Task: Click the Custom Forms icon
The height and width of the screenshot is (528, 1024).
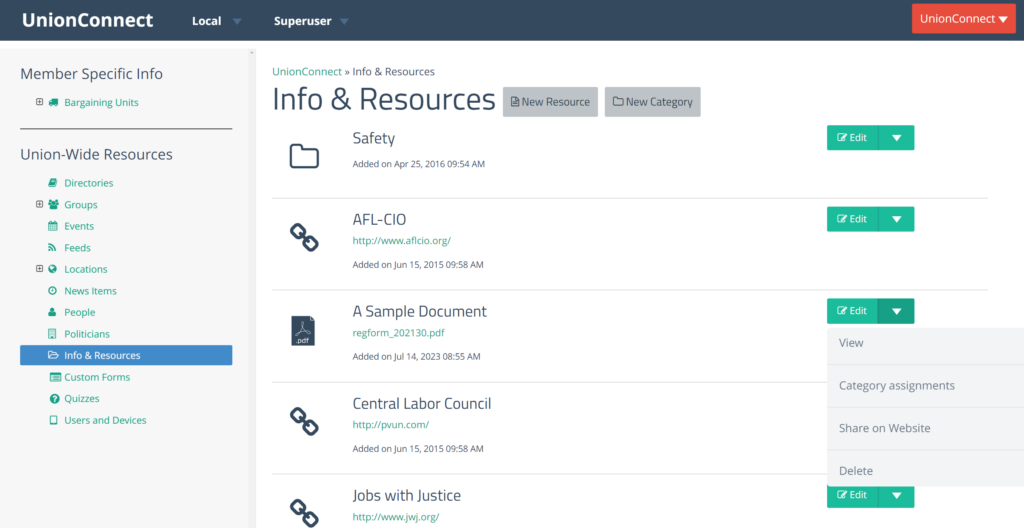Action: 54,377
